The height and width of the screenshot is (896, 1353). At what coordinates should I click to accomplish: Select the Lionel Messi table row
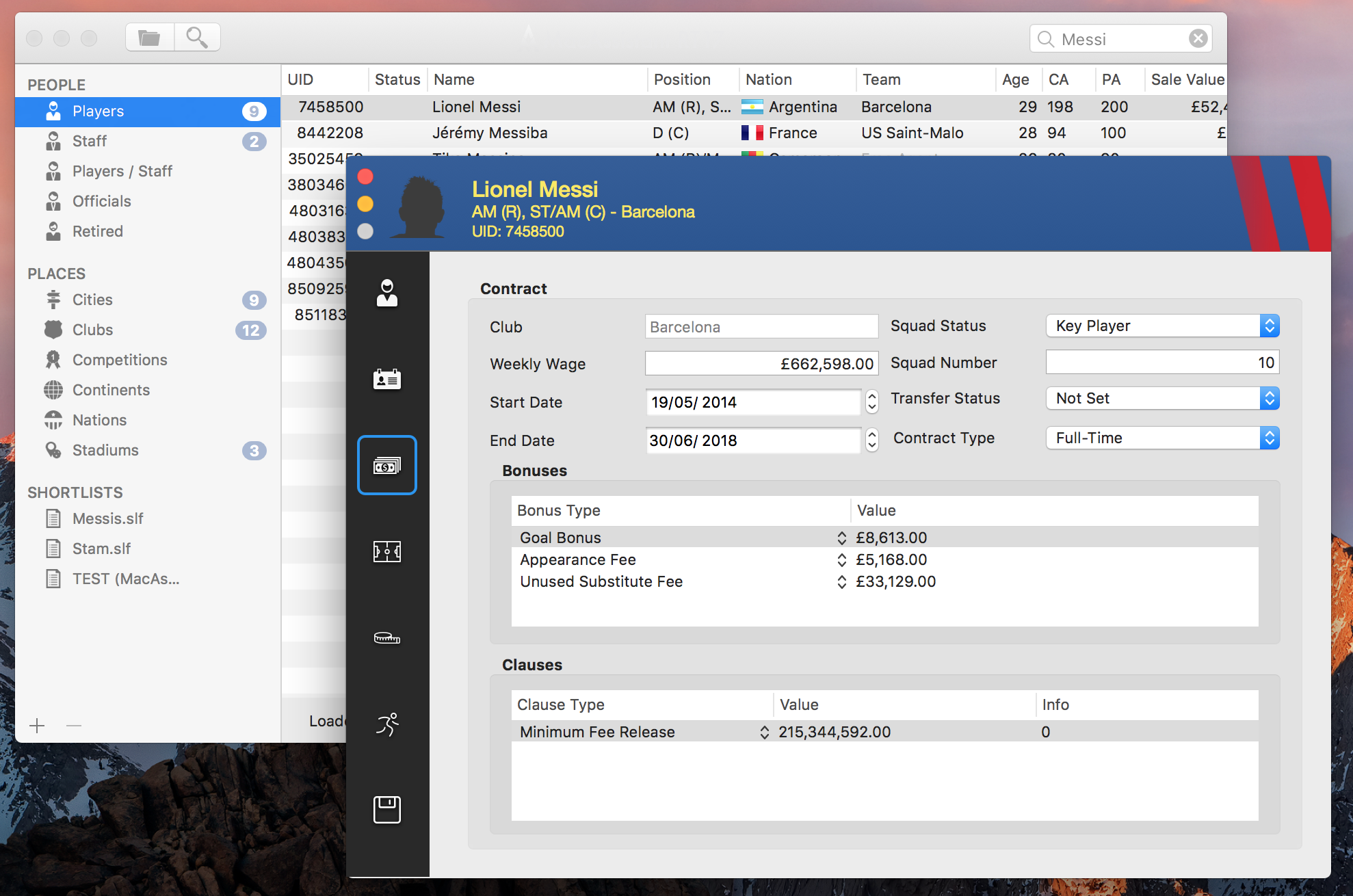754,107
